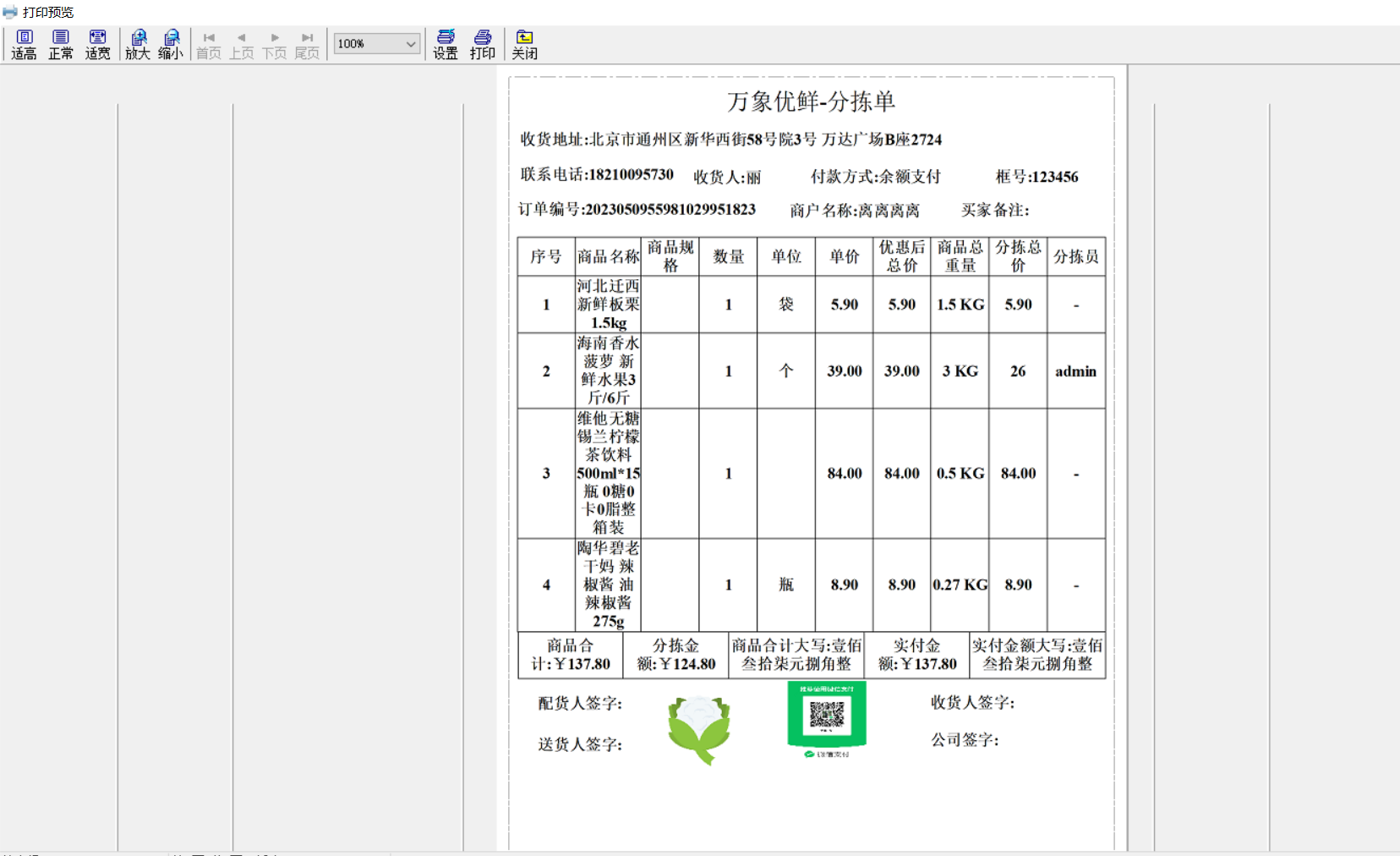Click the 打印预览 window title icon
Screen dimensions: 1400x856
coord(10,12)
